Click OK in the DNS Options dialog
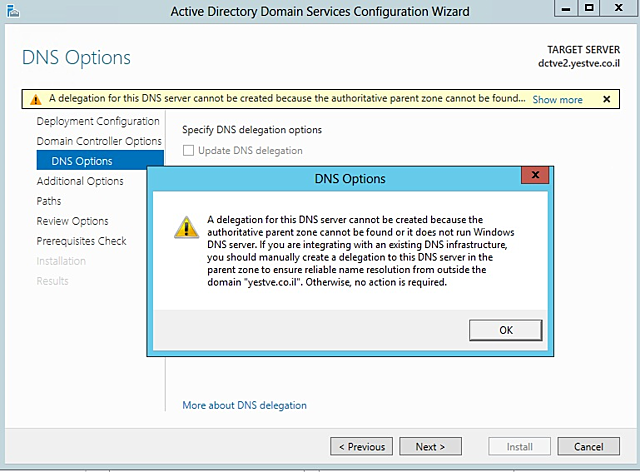The image size is (640, 472). (505, 330)
